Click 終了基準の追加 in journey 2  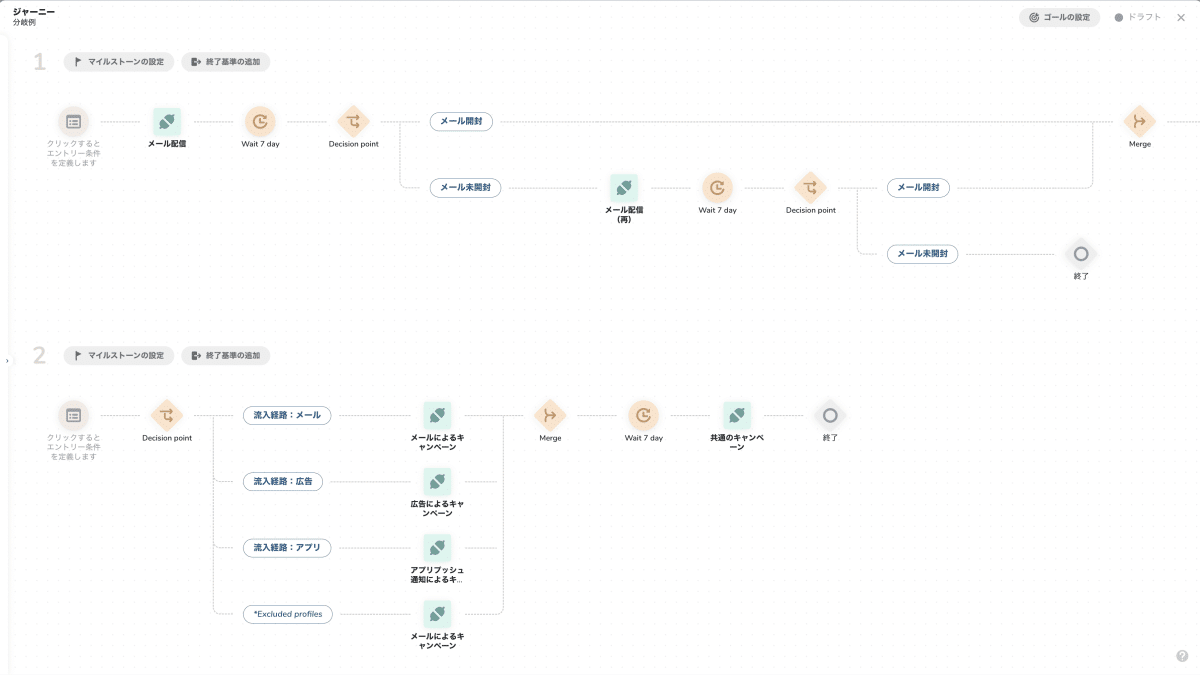click(225, 355)
